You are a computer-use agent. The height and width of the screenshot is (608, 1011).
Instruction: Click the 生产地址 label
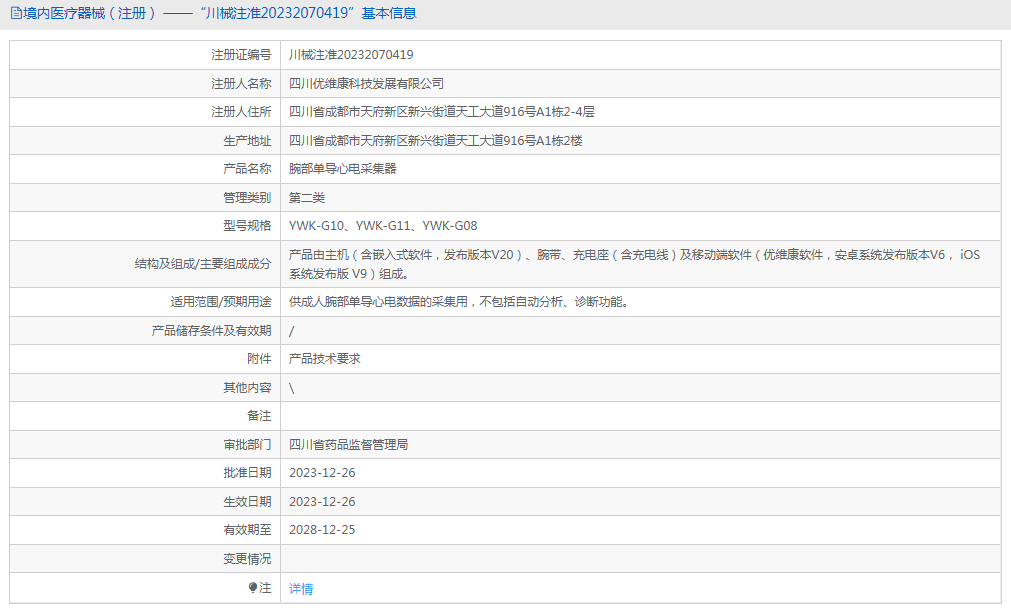(x=247, y=141)
